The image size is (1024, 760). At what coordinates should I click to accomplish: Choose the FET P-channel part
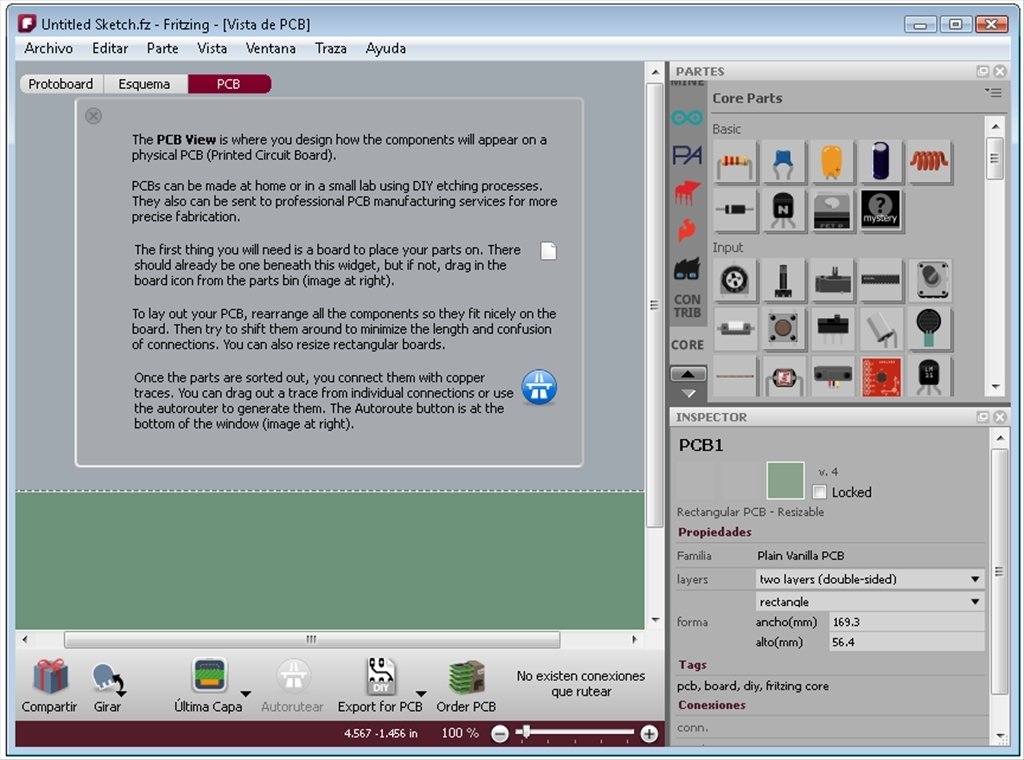[x=831, y=210]
